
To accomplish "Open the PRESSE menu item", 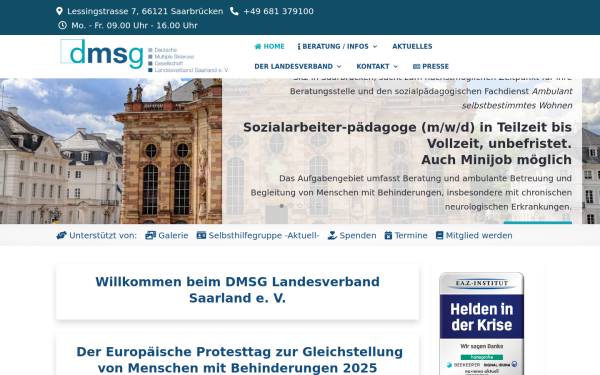I will coord(431,66).
